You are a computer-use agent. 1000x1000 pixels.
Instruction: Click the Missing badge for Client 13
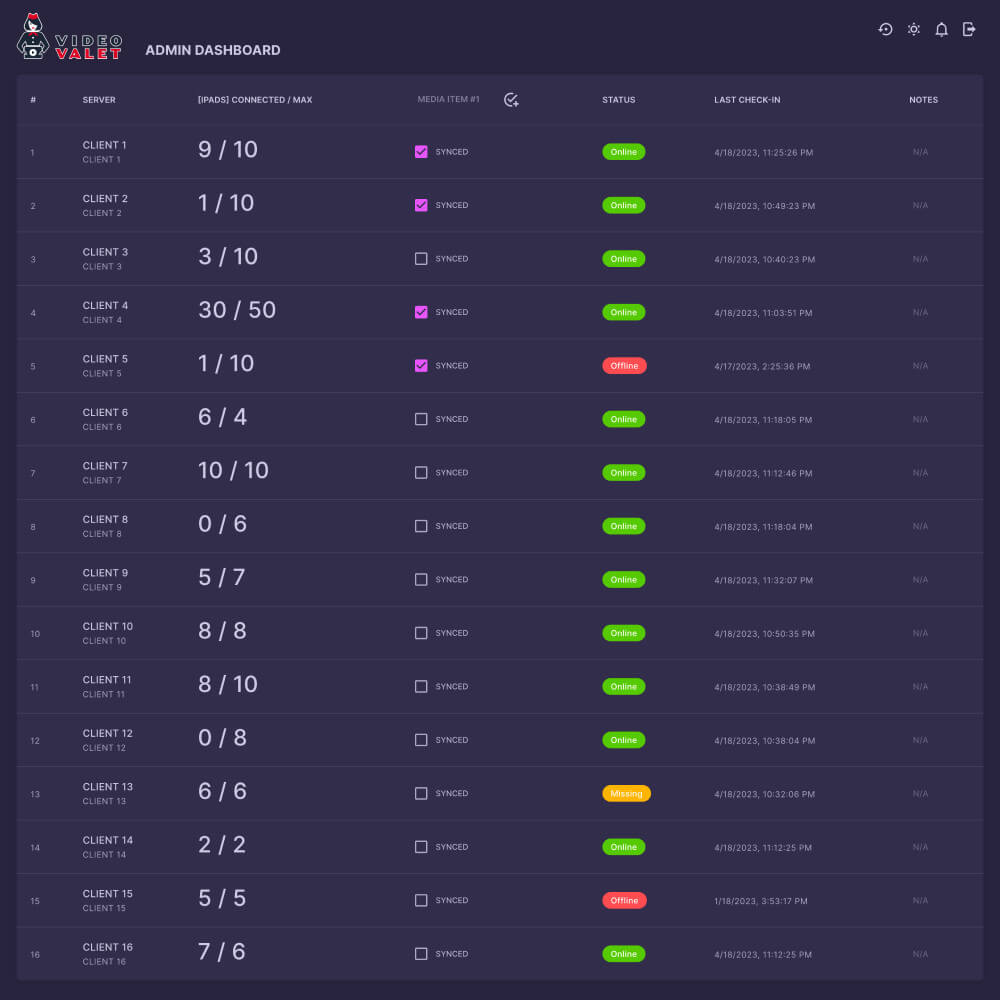click(x=626, y=794)
